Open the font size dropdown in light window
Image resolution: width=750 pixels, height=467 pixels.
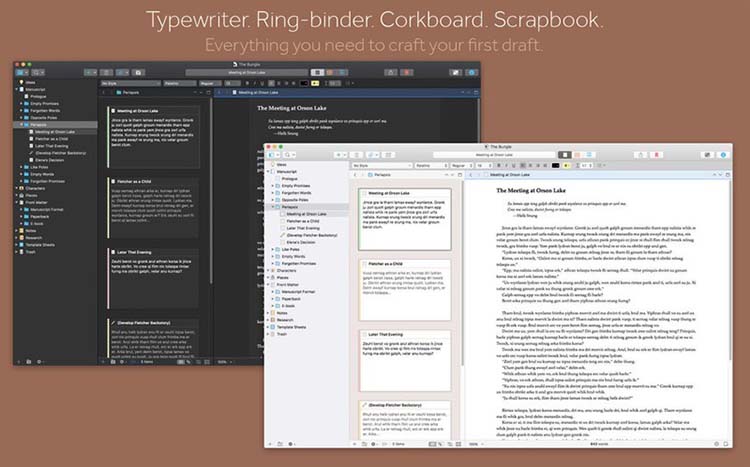pyautogui.click(x=484, y=166)
